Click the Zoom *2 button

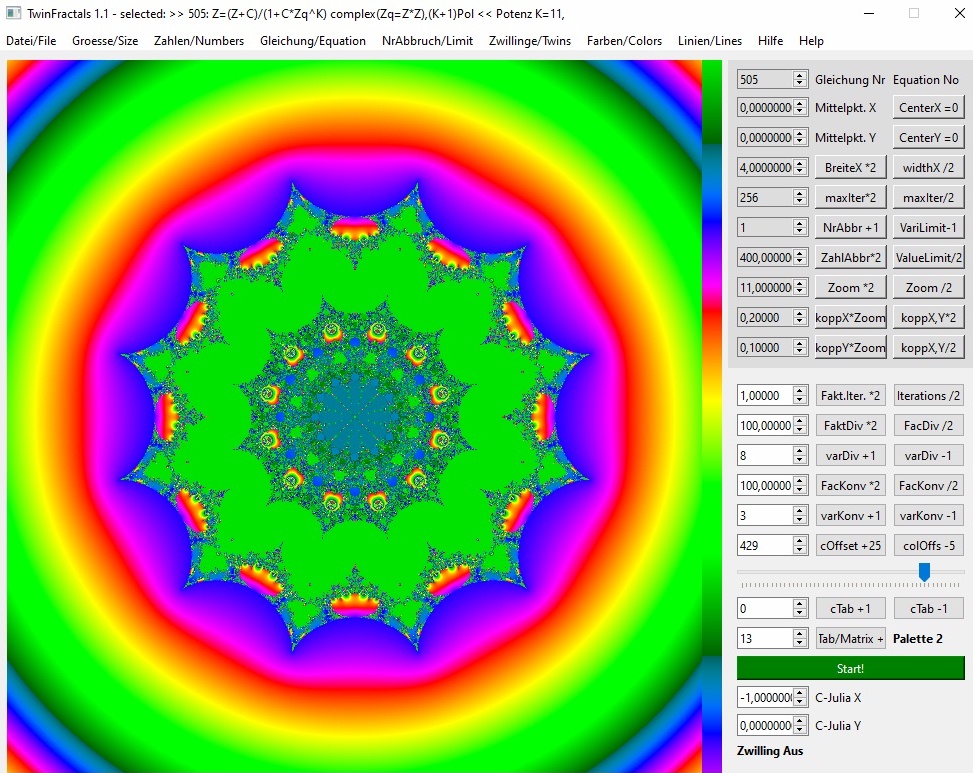click(x=850, y=288)
